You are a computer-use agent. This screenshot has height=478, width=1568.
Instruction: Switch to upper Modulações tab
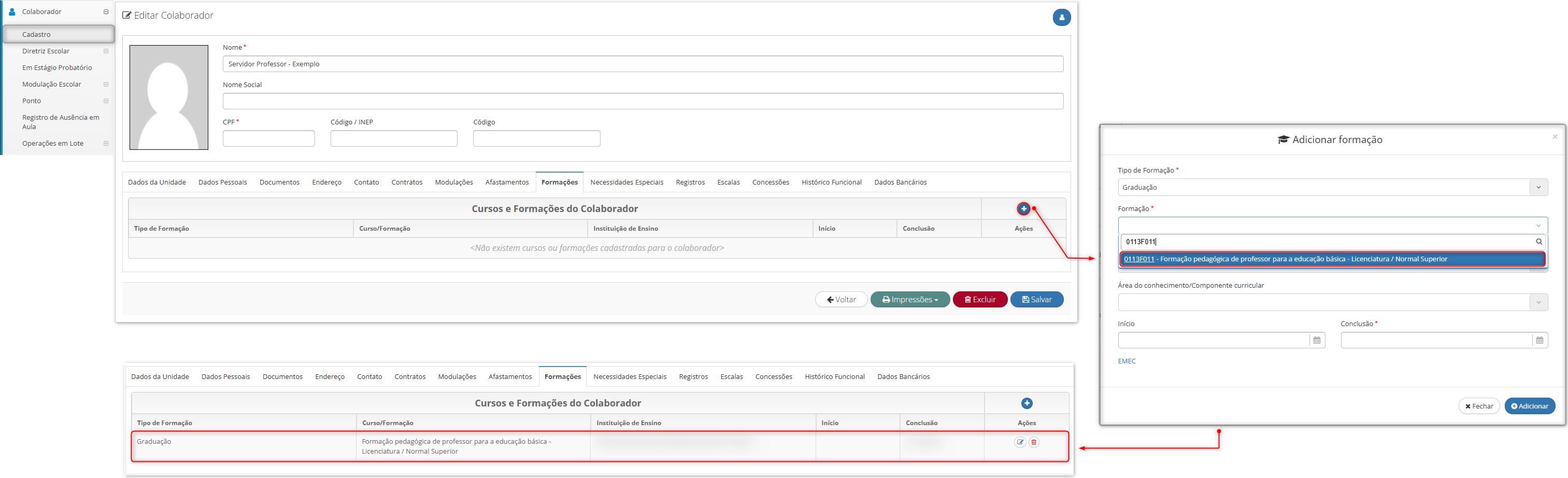coord(454,182)
